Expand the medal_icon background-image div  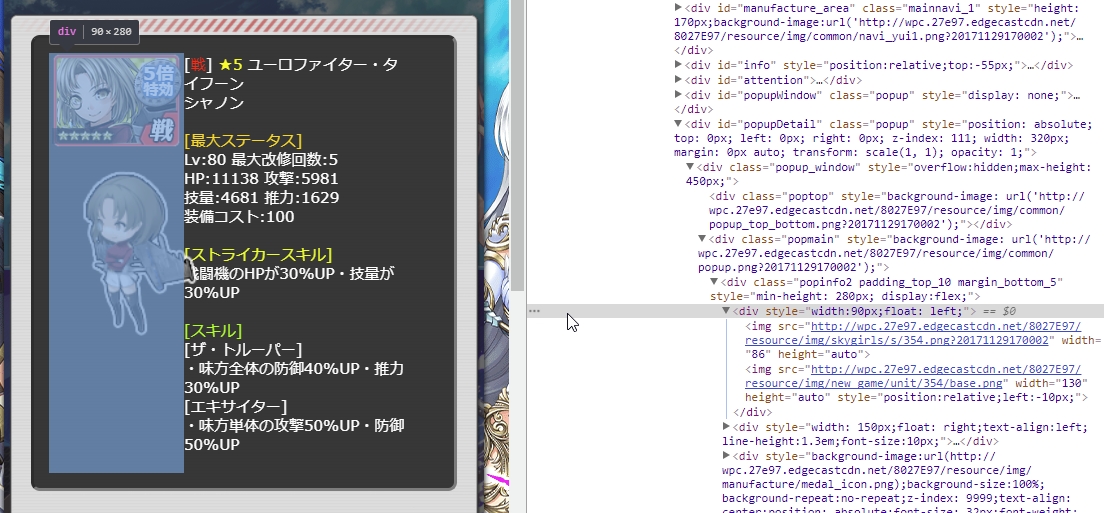click(726, 455)
